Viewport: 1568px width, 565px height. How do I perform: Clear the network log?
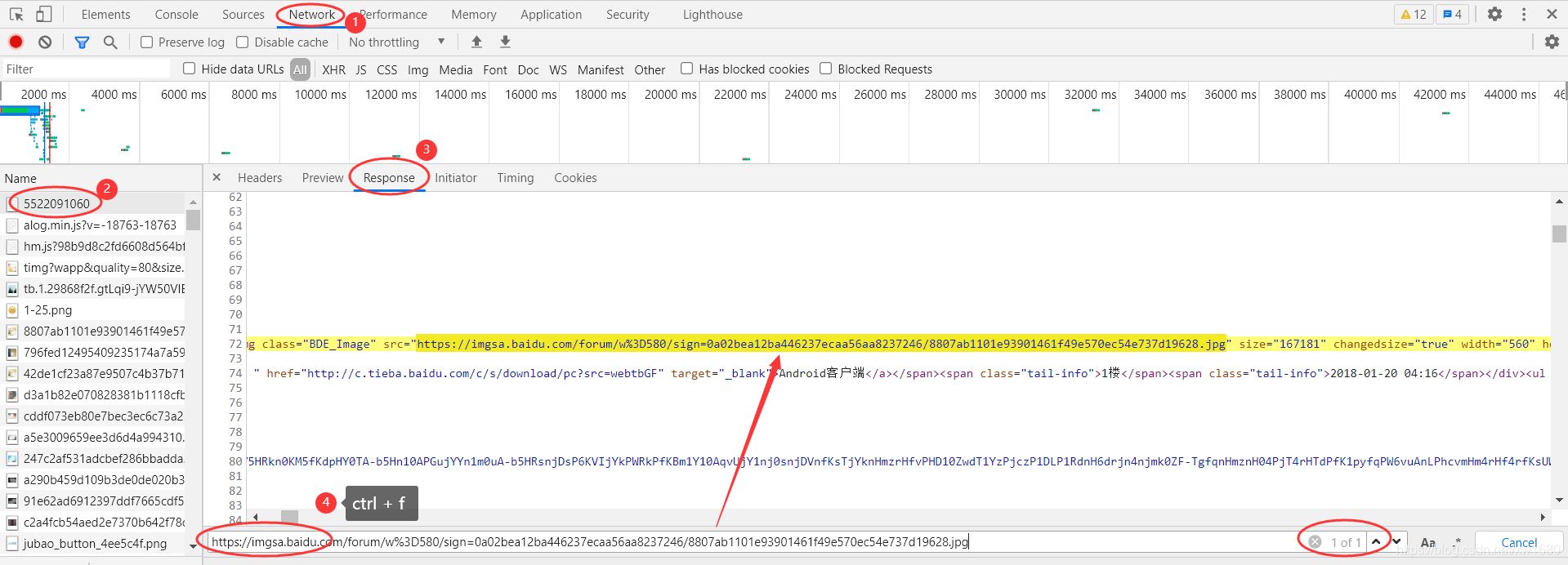45,42
